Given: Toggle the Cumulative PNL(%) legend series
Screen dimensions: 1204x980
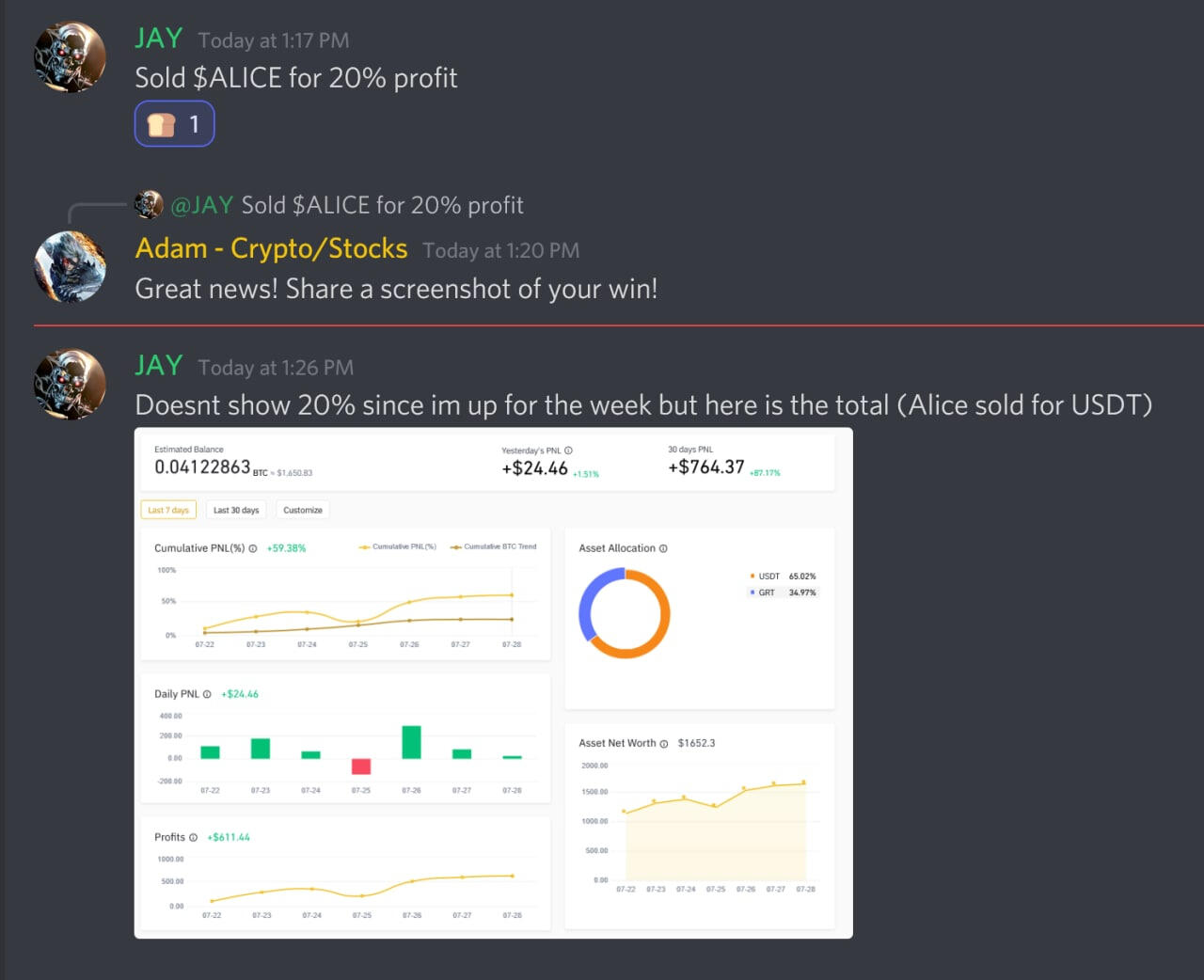Looking at the screenshot, I should pyautogui.click(x=398, y=546).
